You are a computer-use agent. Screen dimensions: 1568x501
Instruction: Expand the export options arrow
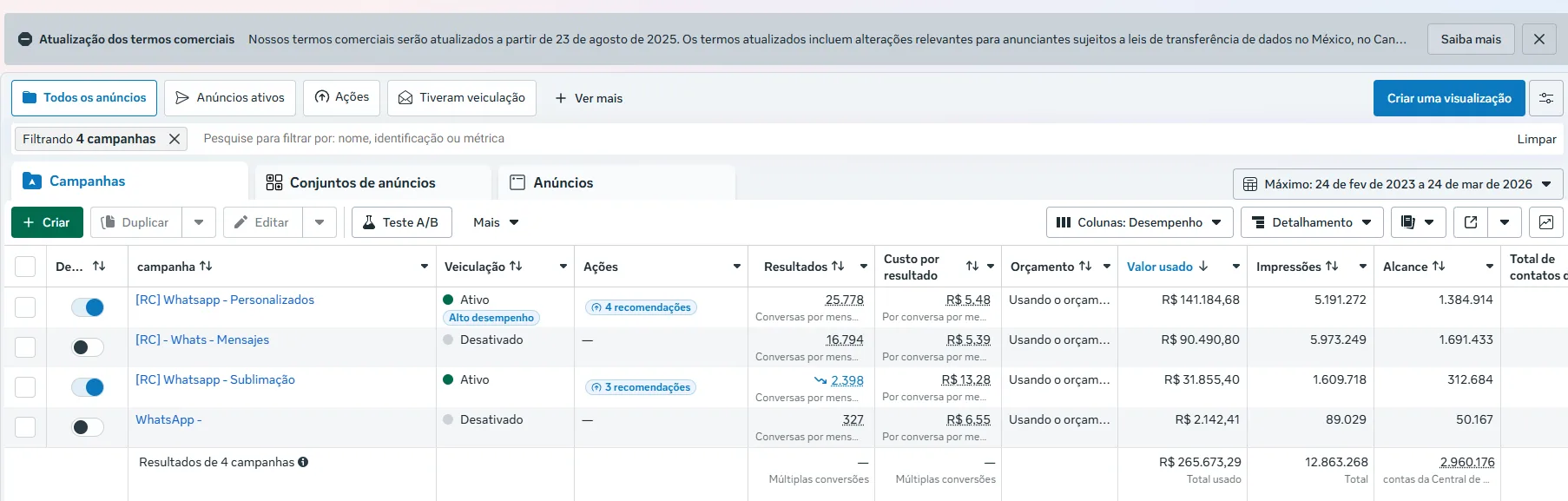coord(1505,222)
